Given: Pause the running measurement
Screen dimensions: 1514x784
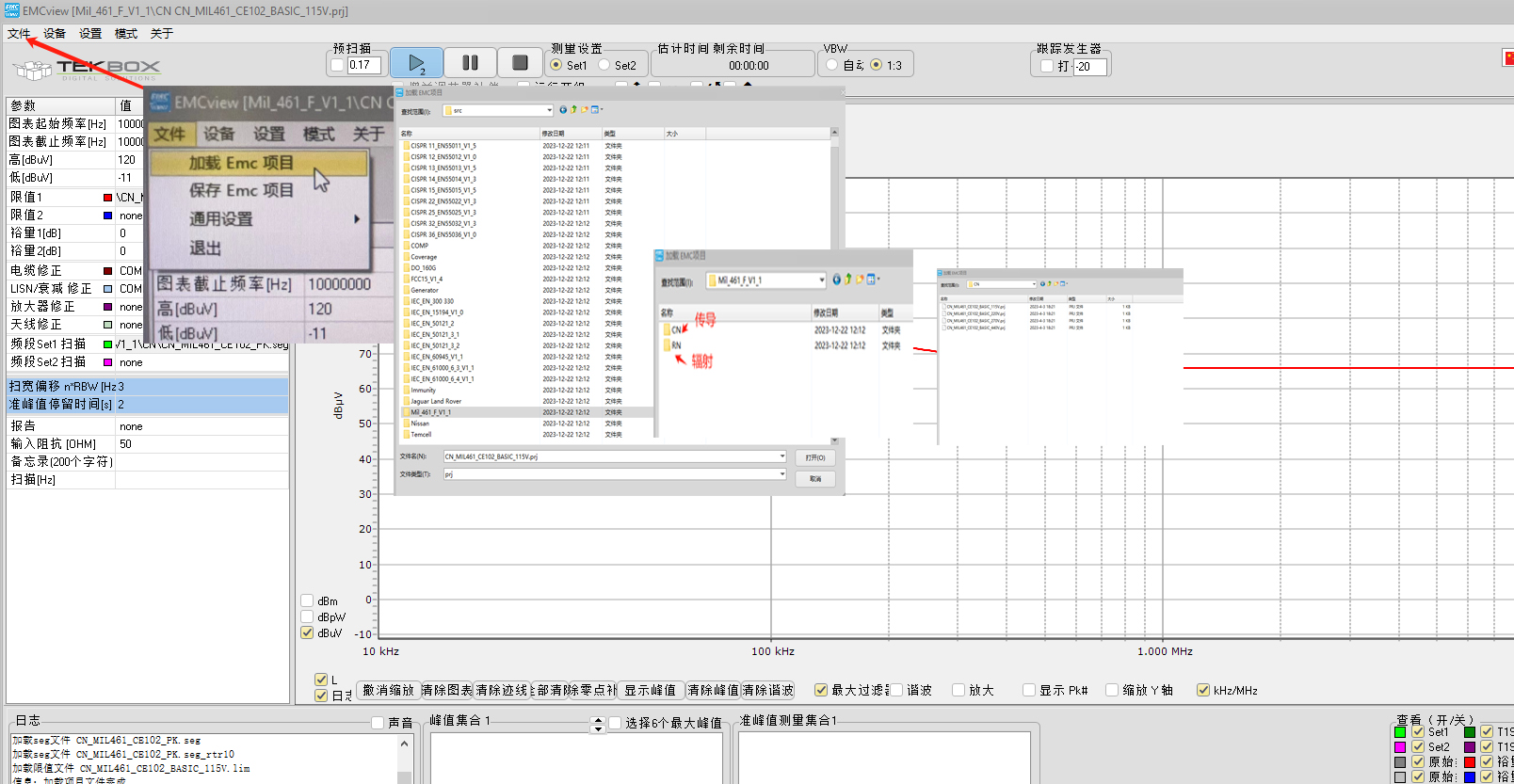Looking at the screenshot, I should coord(470,63).
